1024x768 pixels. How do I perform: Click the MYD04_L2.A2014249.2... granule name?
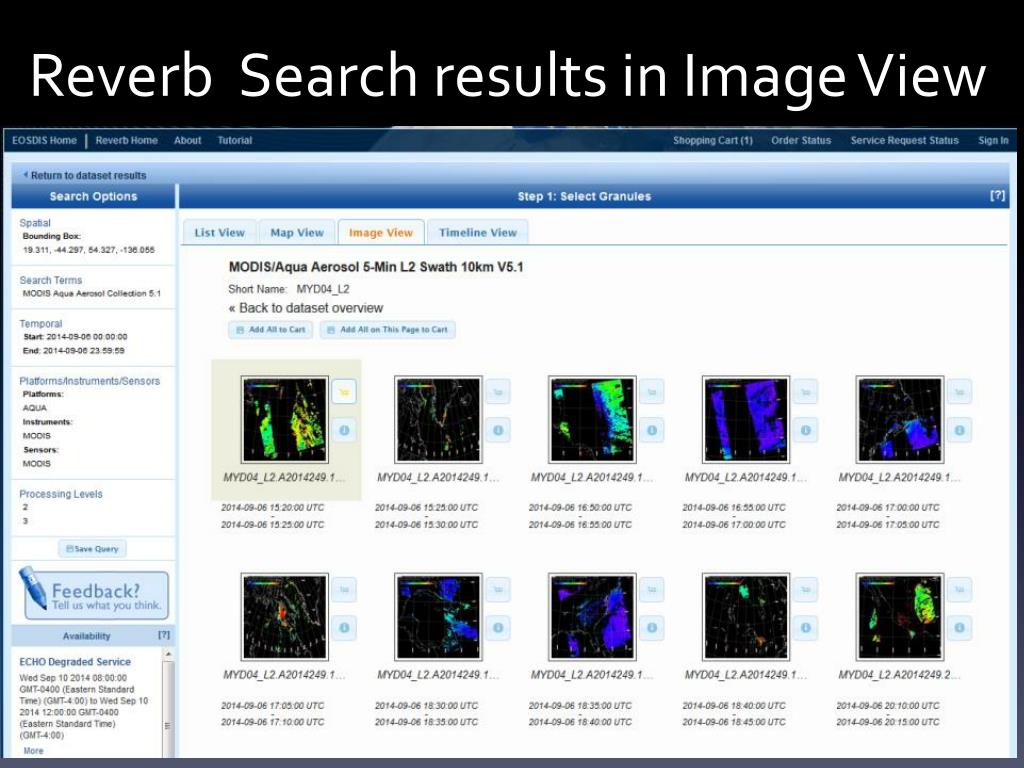click(x=899, y=675)
